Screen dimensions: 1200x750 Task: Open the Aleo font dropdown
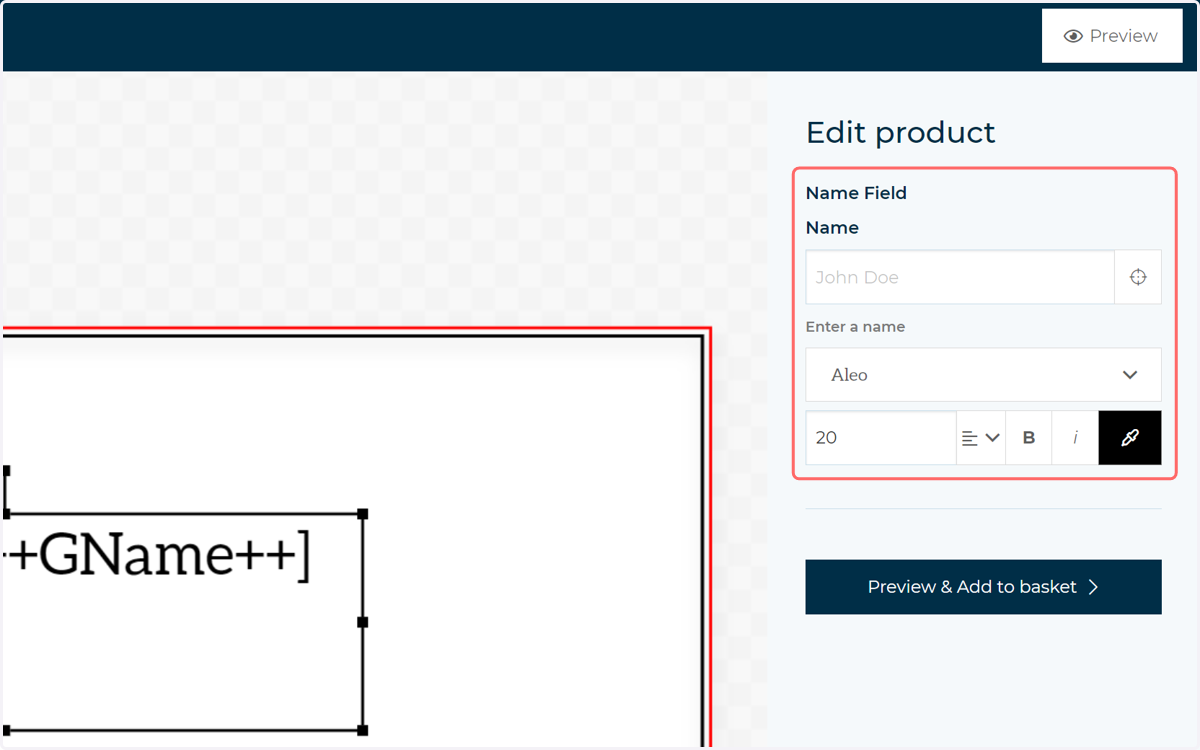pyautogui.click(x=983, y=375)
